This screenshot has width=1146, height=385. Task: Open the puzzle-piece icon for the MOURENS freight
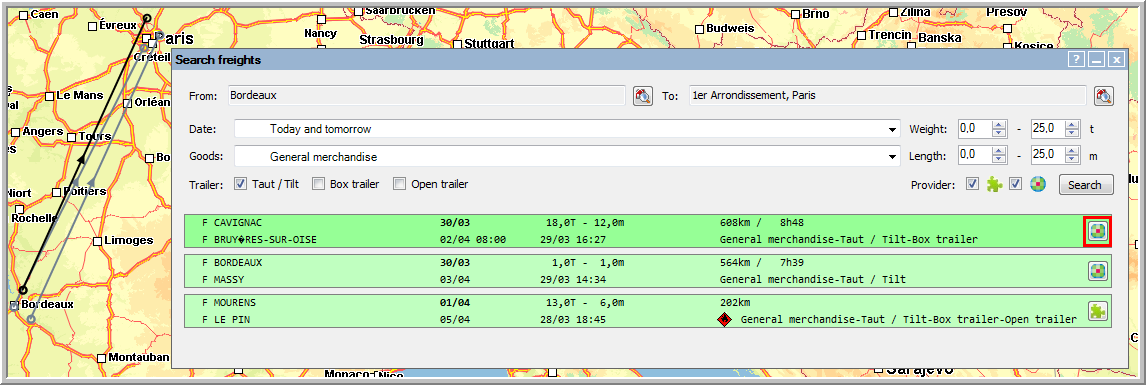click(x=1098, y=311)
